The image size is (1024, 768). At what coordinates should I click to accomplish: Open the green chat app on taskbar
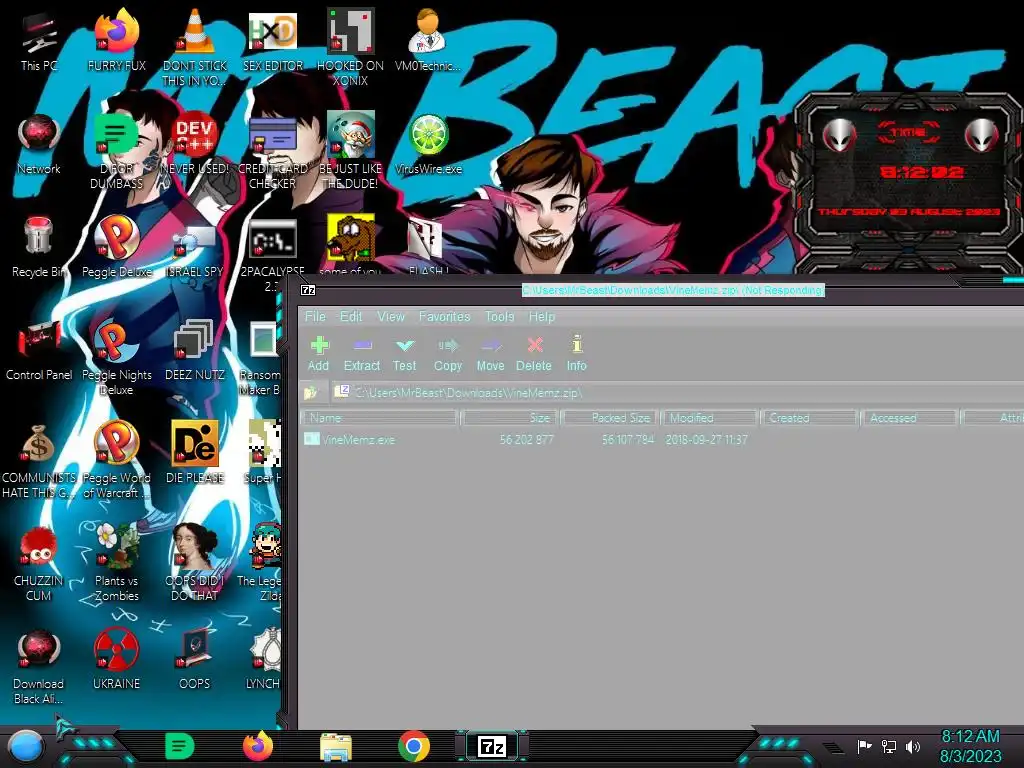tap(180, 746)
